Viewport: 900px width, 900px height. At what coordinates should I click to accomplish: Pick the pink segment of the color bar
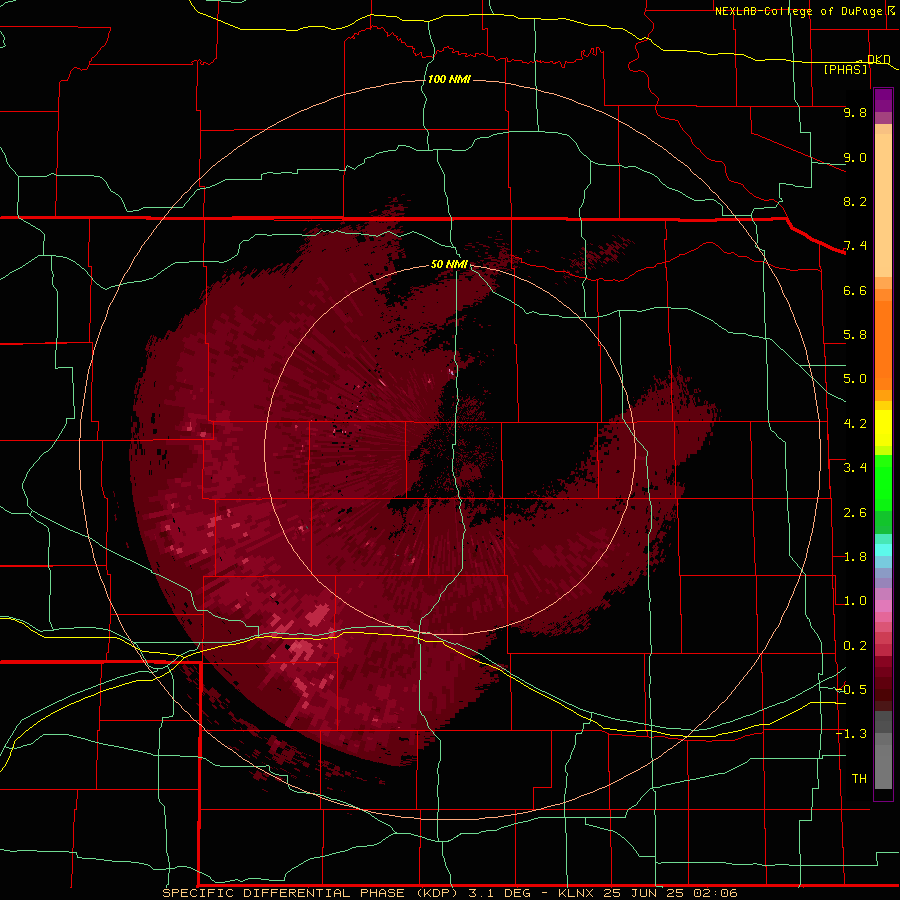point(883,606)
